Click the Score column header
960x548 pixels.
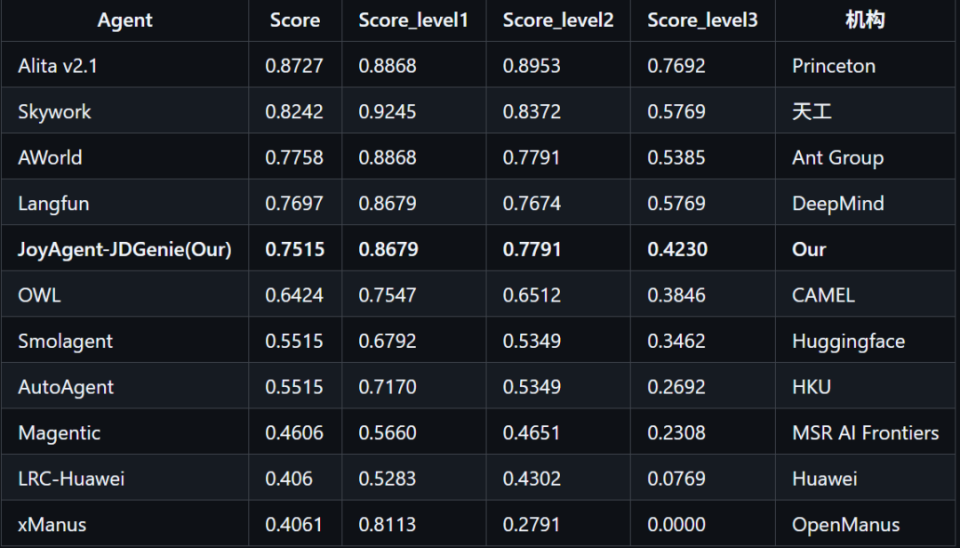coord(294,20)
